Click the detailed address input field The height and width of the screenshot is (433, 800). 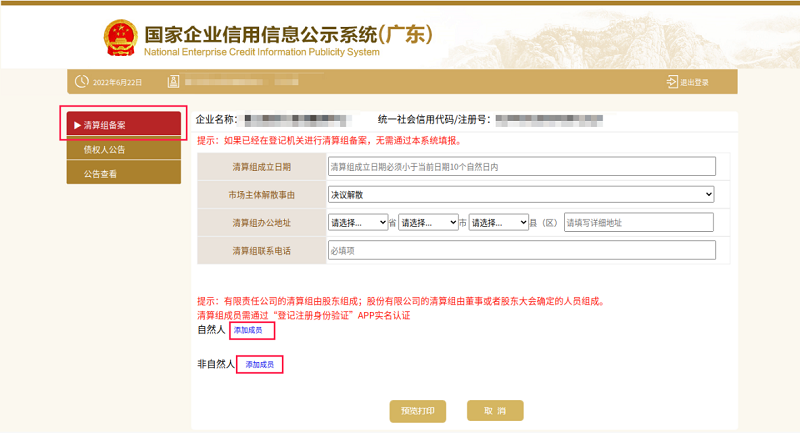pos(638,222)
